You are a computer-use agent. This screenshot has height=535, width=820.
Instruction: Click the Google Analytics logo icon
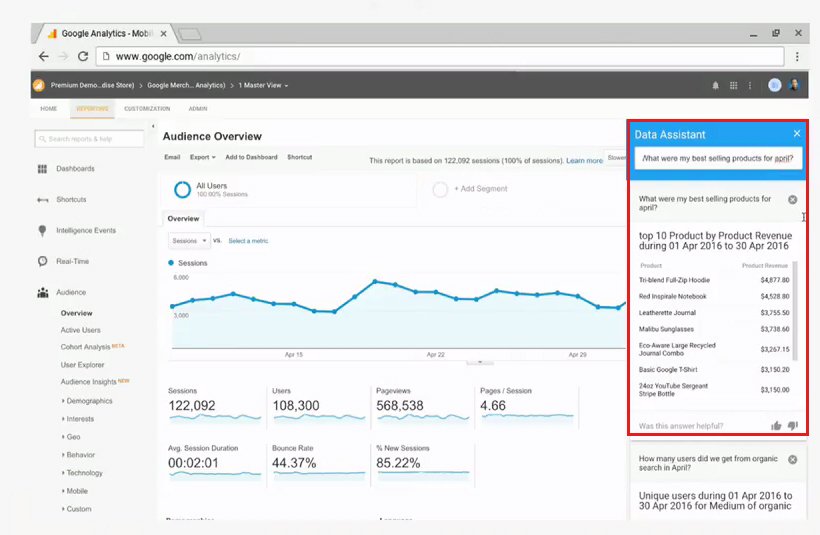(x=39, y=85)
